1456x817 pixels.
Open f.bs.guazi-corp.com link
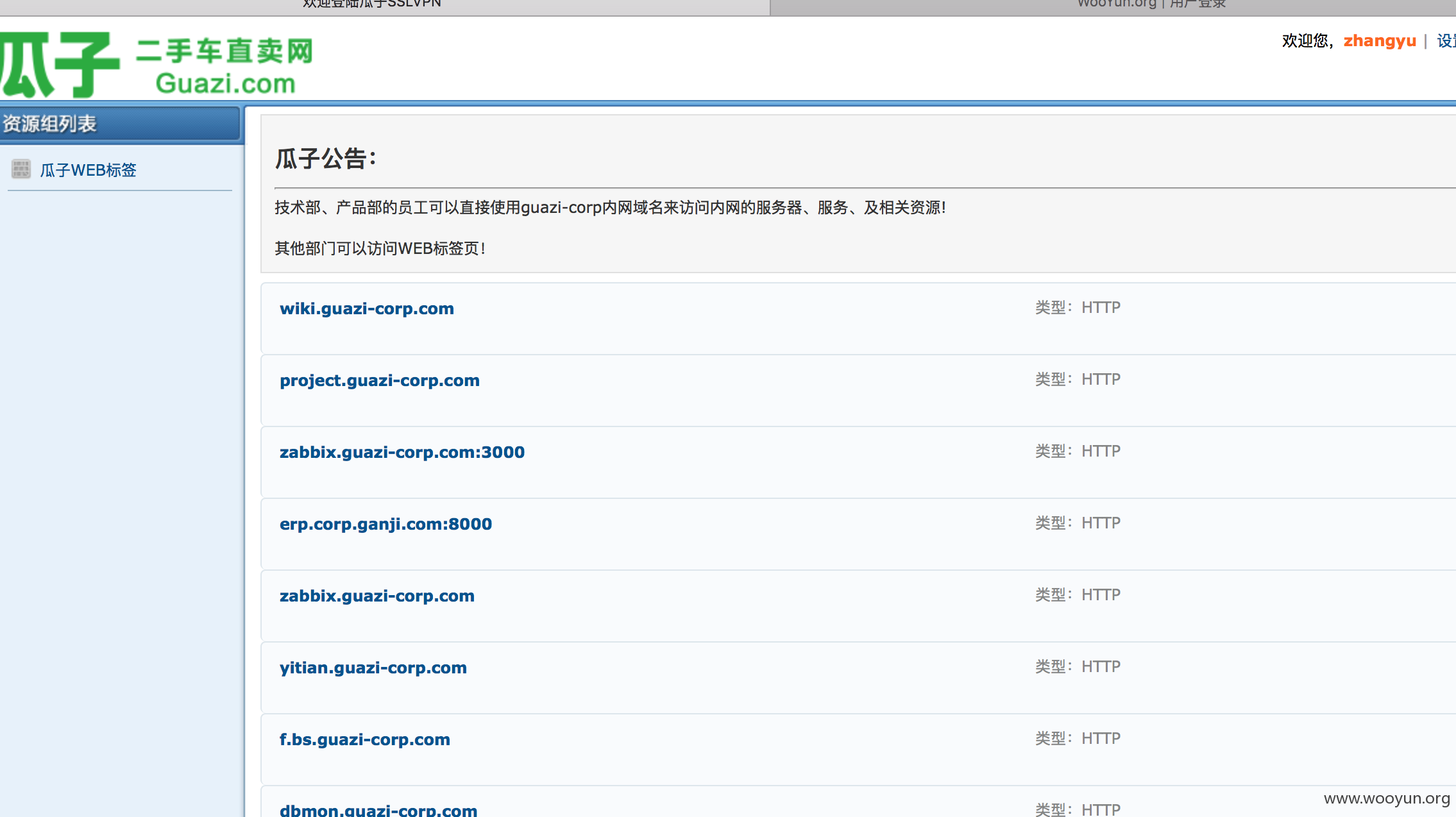(365, 739)
